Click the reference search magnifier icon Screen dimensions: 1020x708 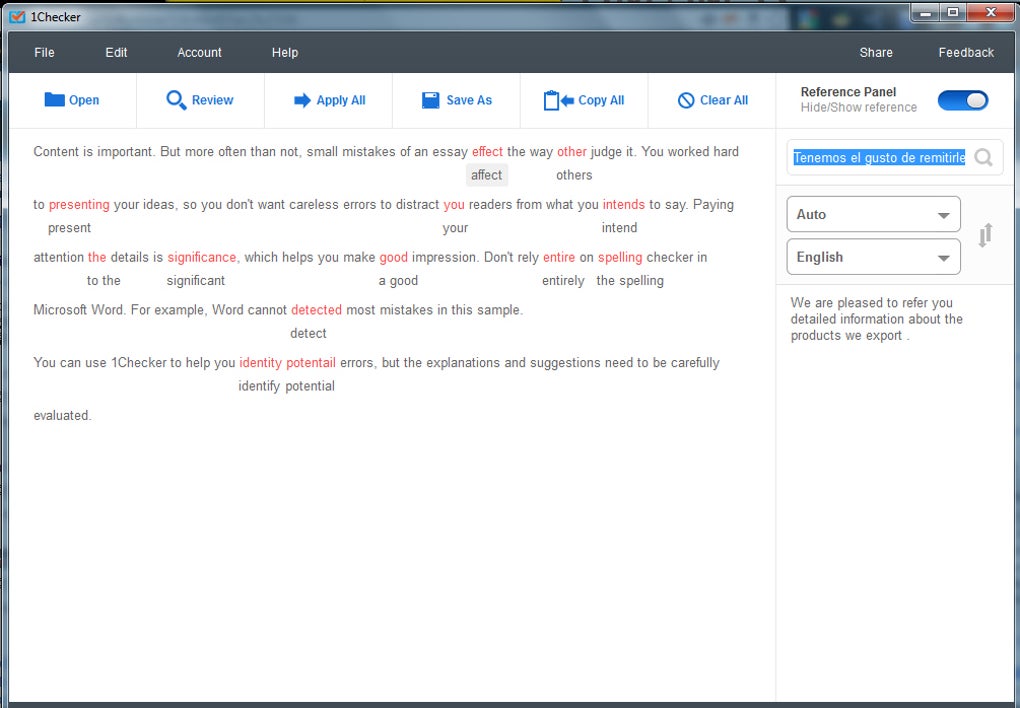[x=984, y=157]
